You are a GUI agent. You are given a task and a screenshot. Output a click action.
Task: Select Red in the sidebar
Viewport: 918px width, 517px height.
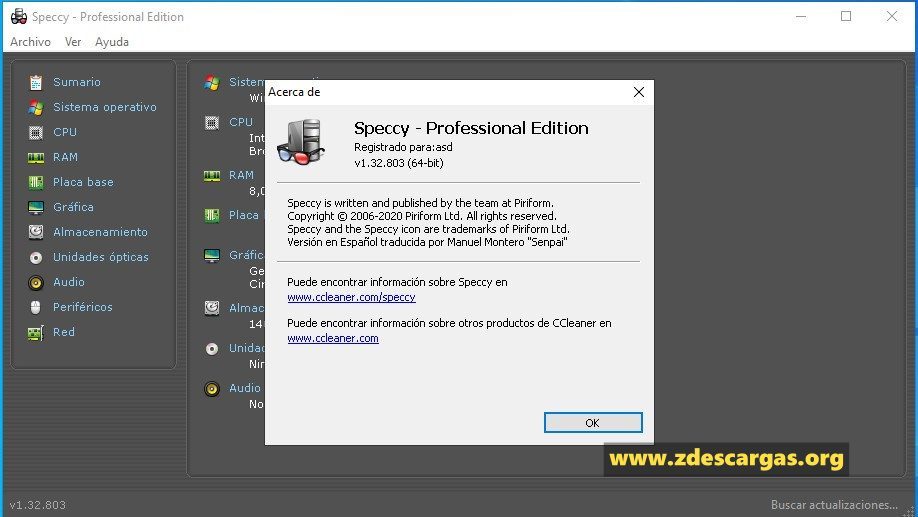click(64, 332)
